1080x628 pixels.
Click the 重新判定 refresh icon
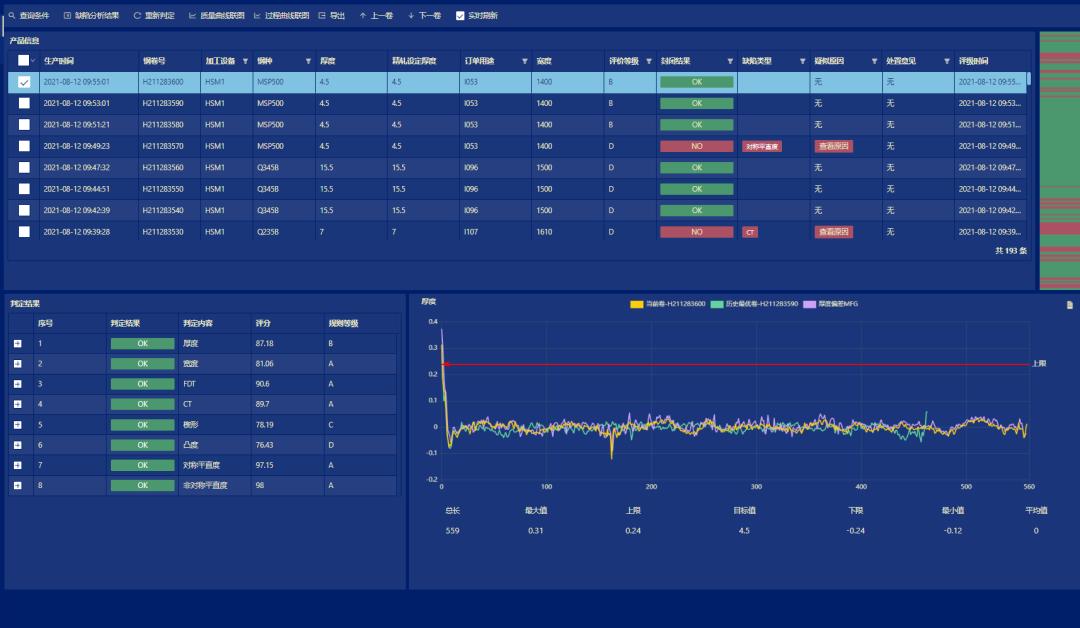pos(137,16)
